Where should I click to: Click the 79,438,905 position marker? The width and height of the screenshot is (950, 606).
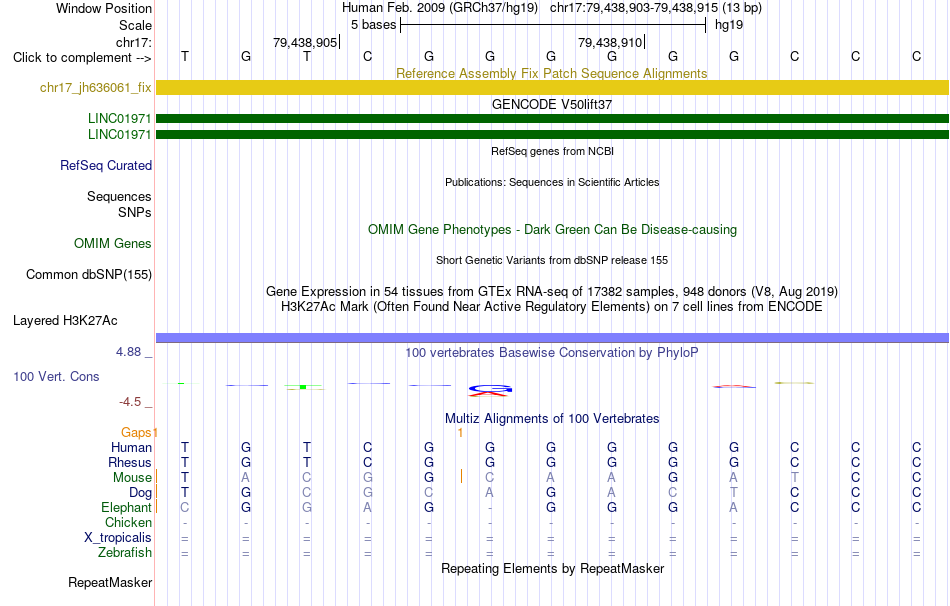(305, 42)
